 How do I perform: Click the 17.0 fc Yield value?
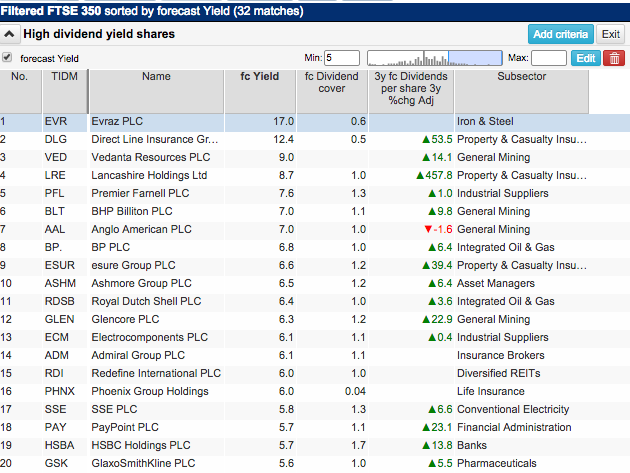(284, 121)
